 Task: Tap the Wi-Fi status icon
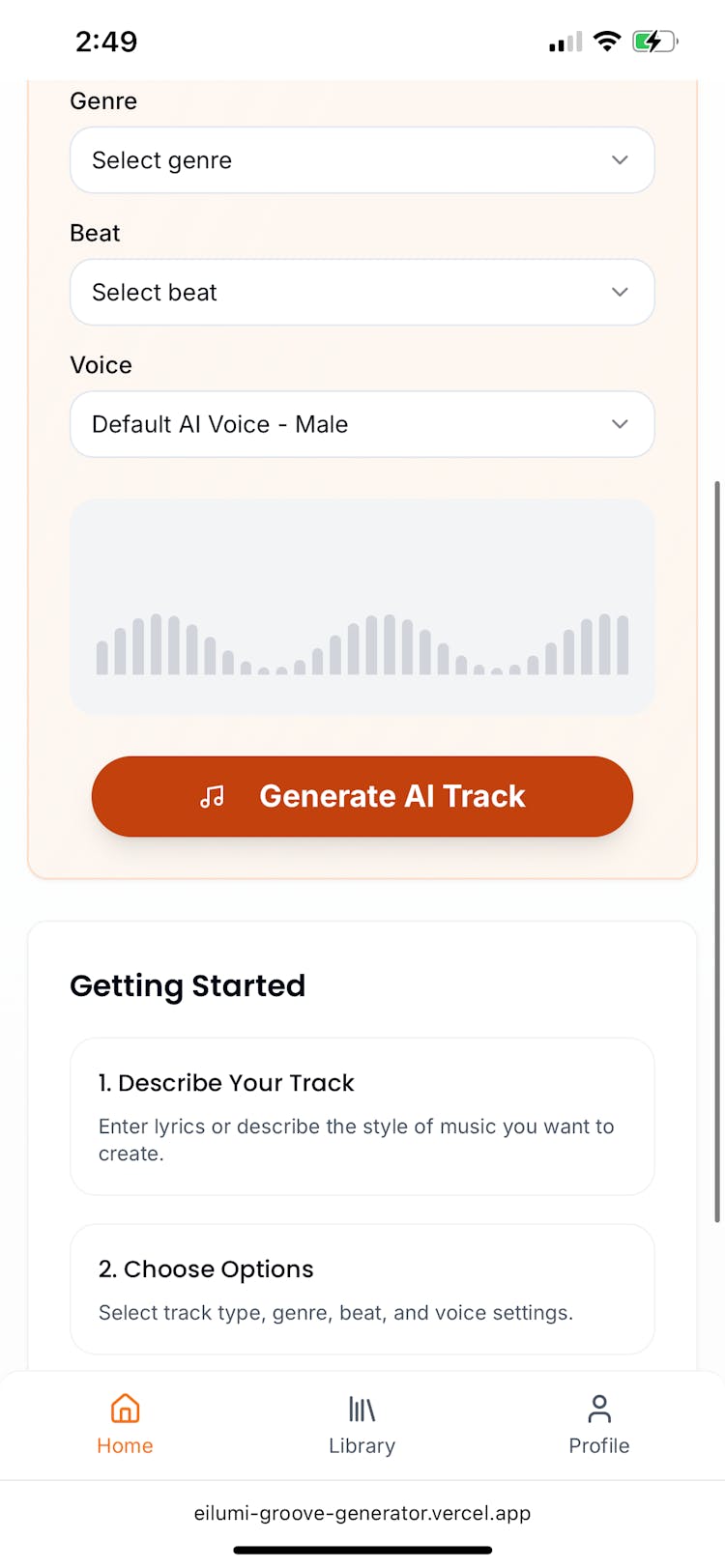click(607, 42)
